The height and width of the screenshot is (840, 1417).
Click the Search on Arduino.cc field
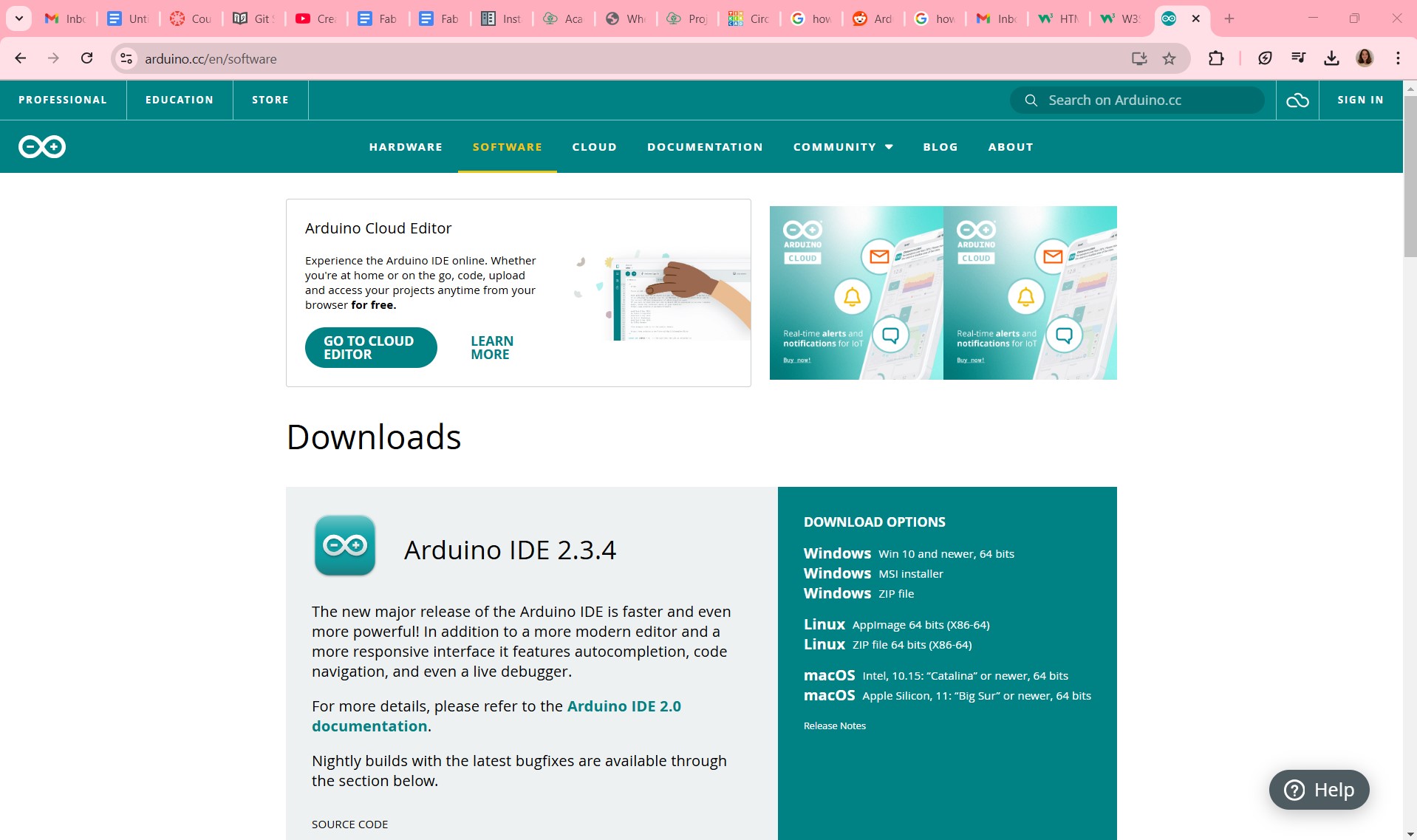coord(1138,100)
